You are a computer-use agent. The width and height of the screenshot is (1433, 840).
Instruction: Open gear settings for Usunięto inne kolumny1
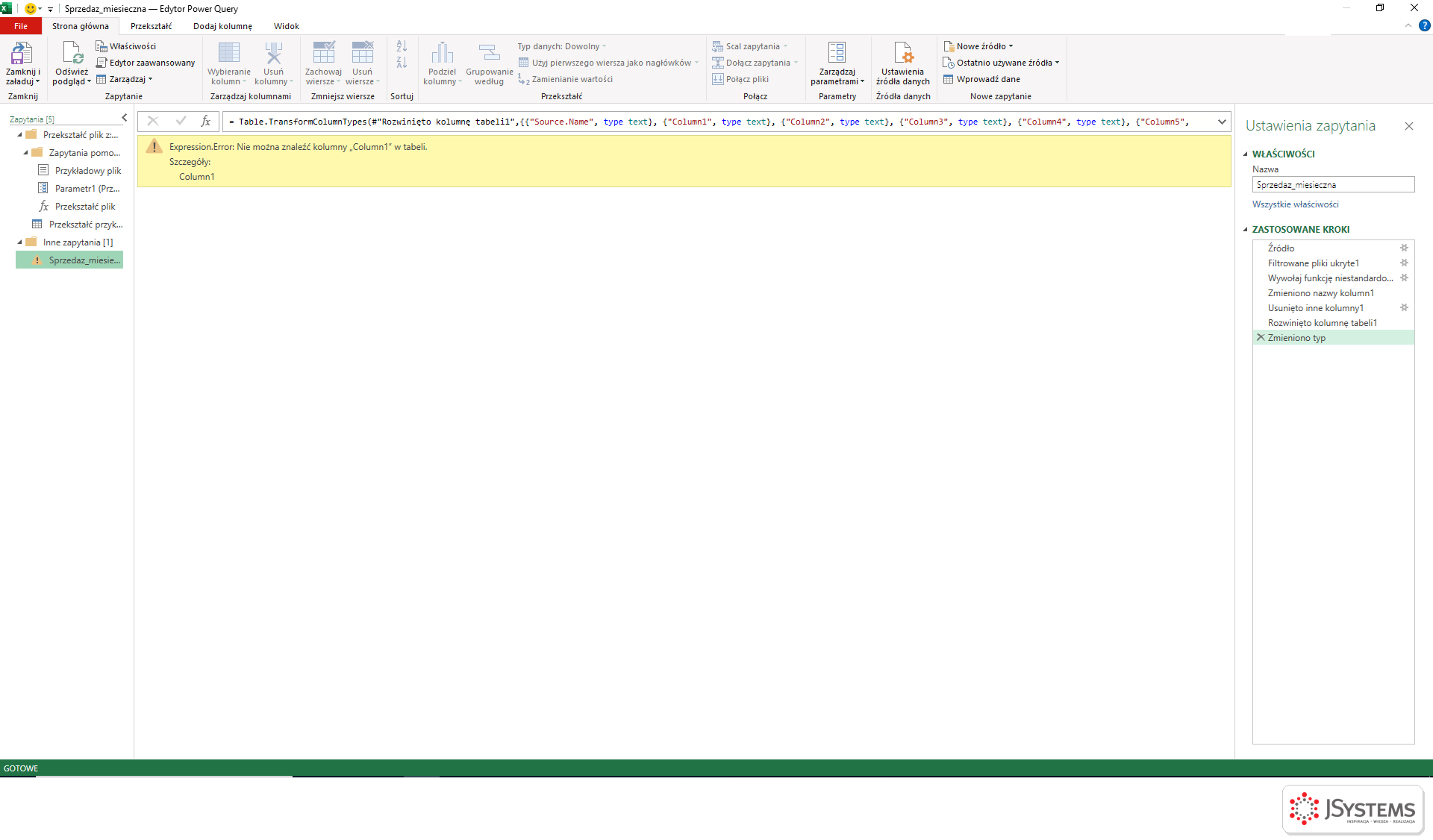click(1404, 307)
